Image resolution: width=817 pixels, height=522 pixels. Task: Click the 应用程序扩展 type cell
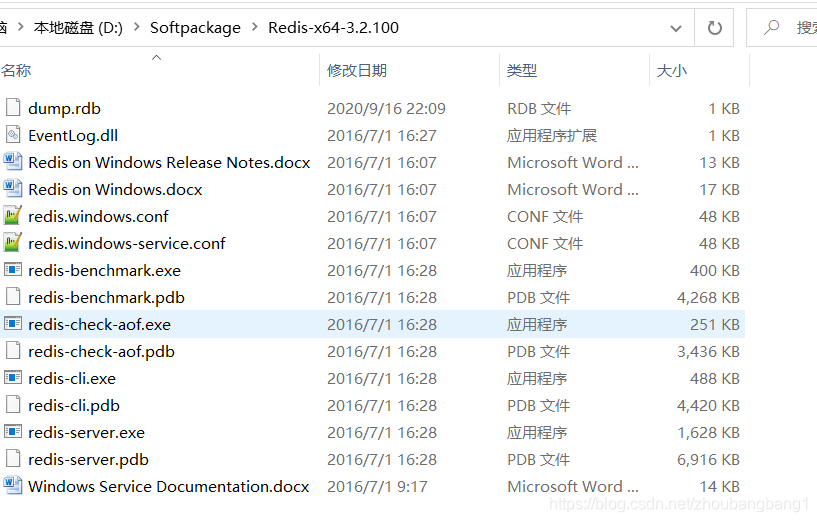click(552, 135)
